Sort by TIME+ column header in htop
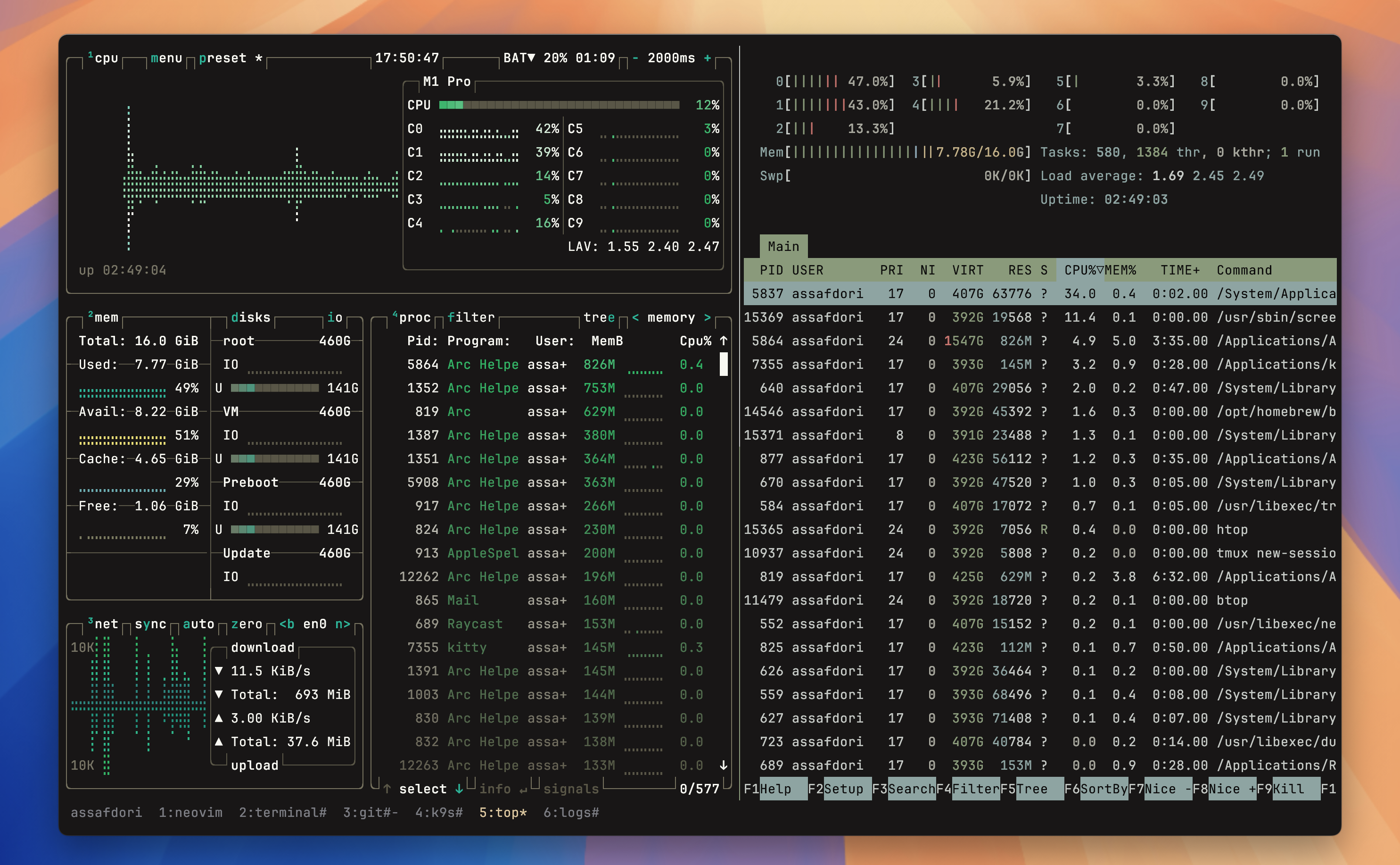 (x=1180, y=271)
